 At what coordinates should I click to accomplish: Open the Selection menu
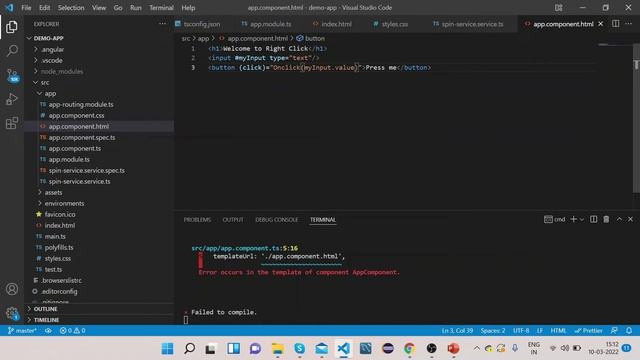click(71, 8)
